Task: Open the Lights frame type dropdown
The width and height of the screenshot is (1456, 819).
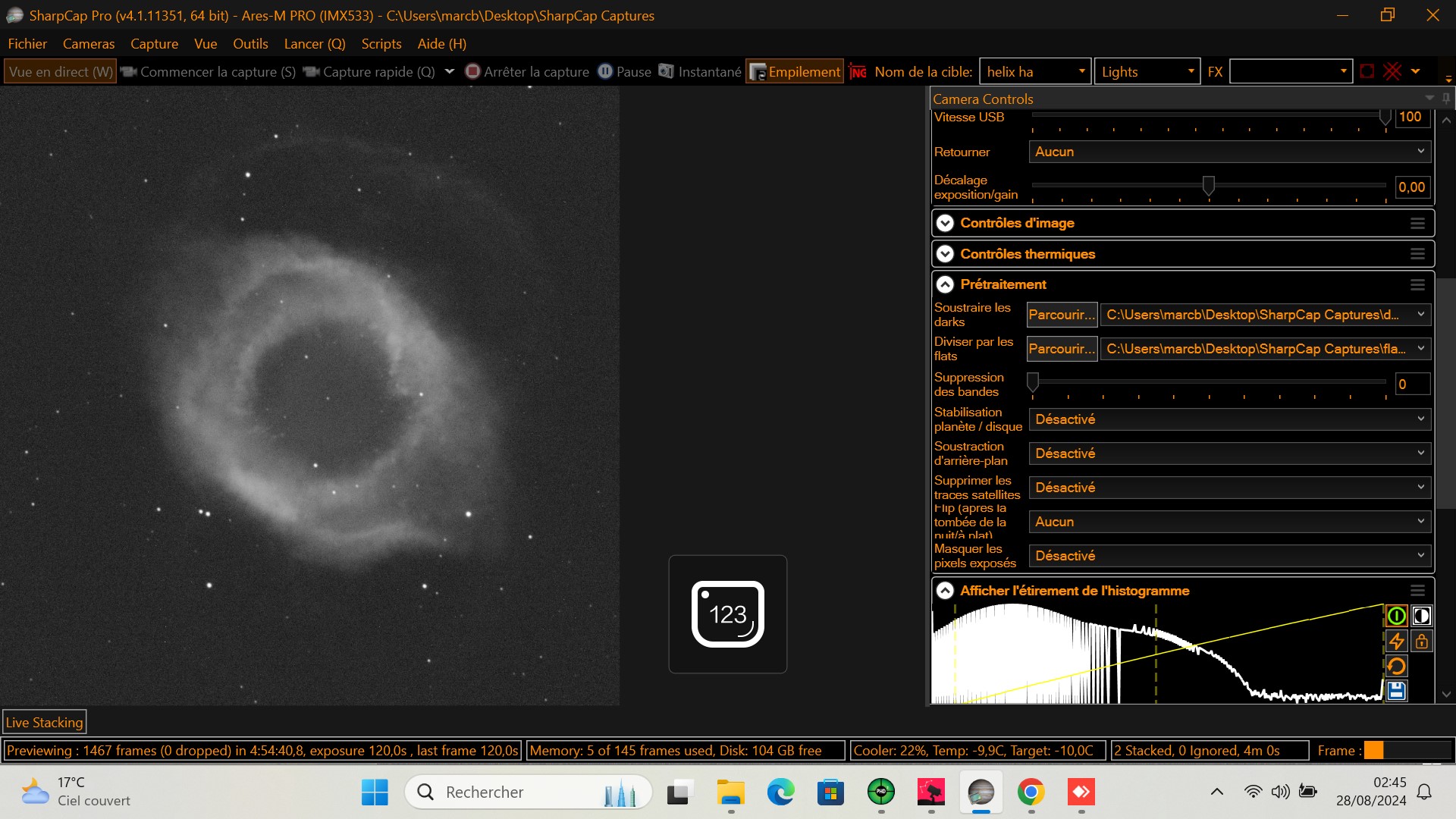Action: click(1147, 71)
